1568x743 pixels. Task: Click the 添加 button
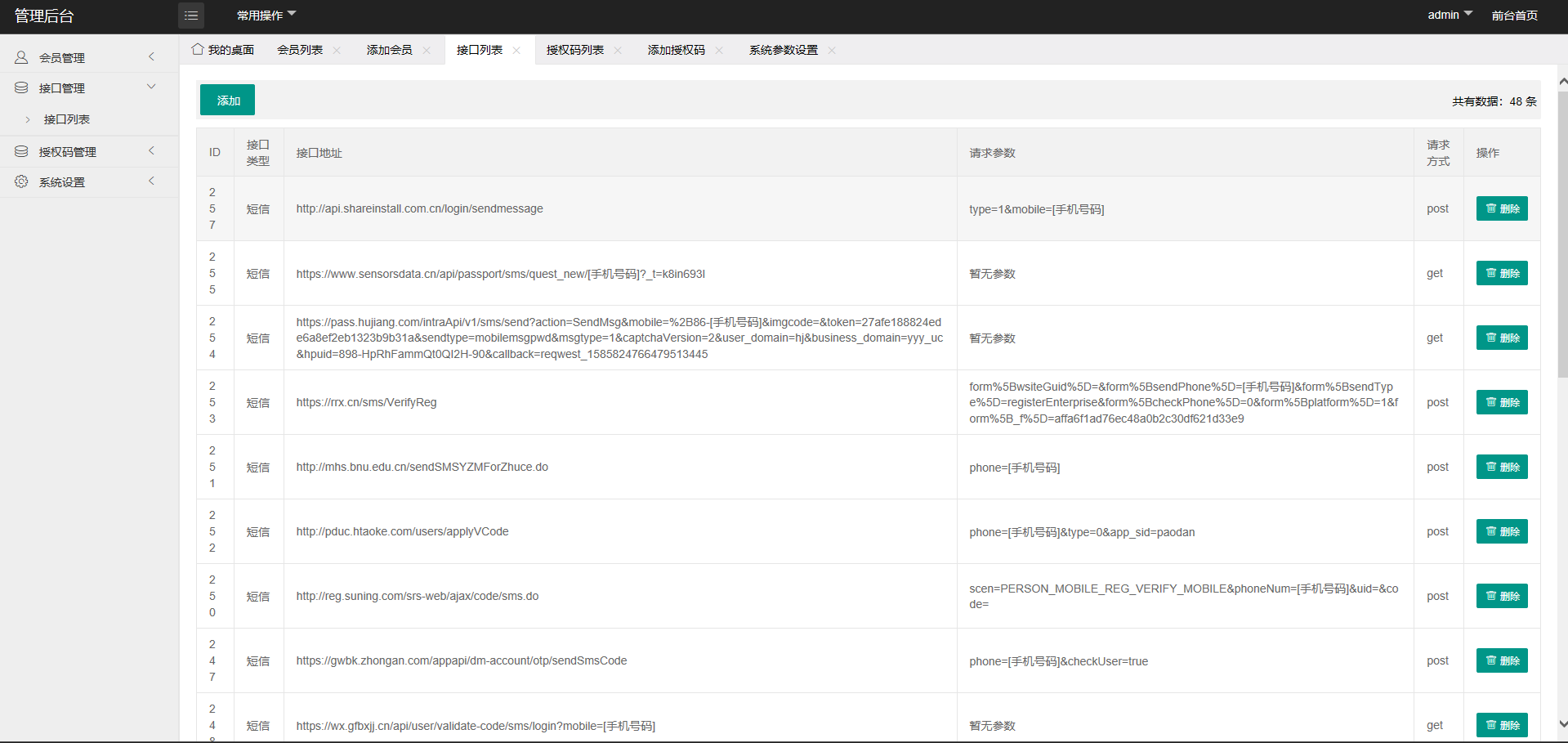[x=226, y=100]
